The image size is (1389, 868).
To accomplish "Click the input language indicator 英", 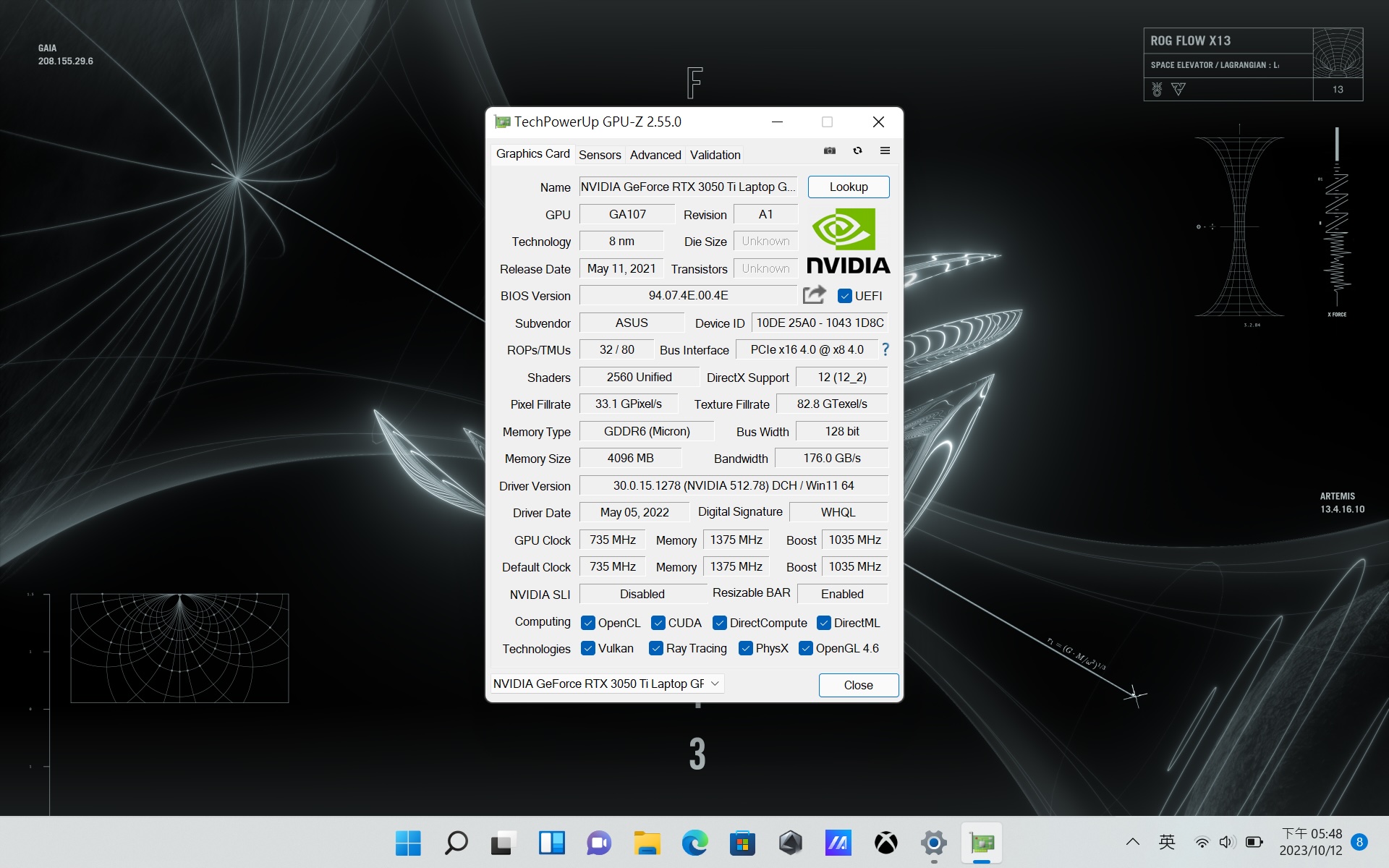I will [x=1167, y=842].
